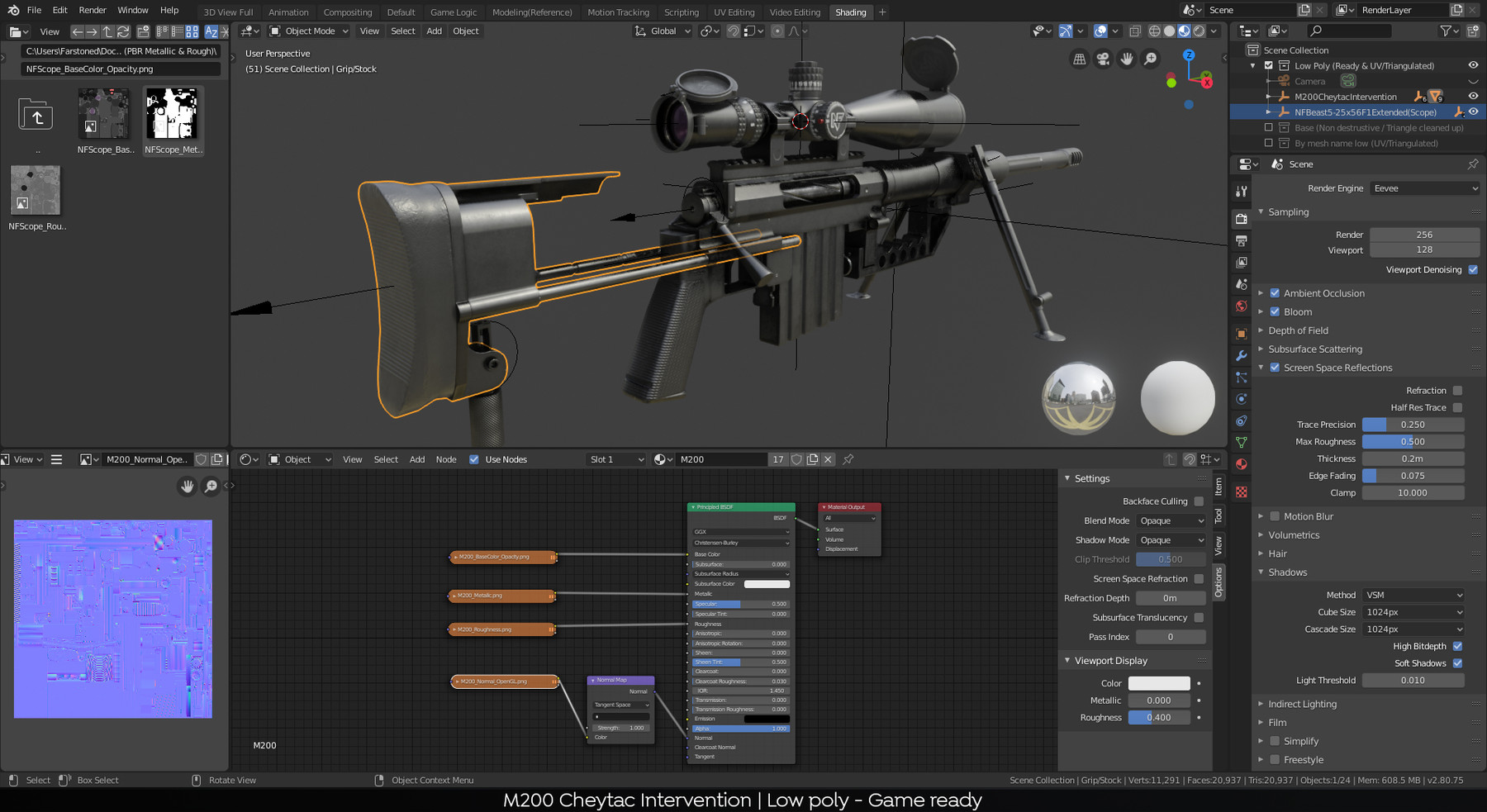This screenshot has height=812, width=1487.
Task: Pin the Scene properties panel
Action: pyautogui.click(x=1473, y=164)
